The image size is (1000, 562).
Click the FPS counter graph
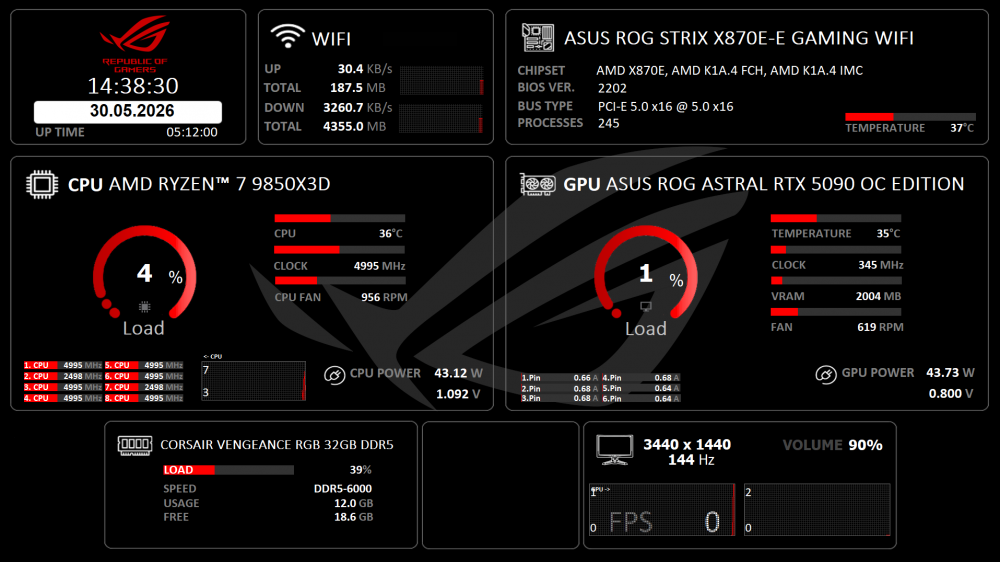(x=662, y=509)
